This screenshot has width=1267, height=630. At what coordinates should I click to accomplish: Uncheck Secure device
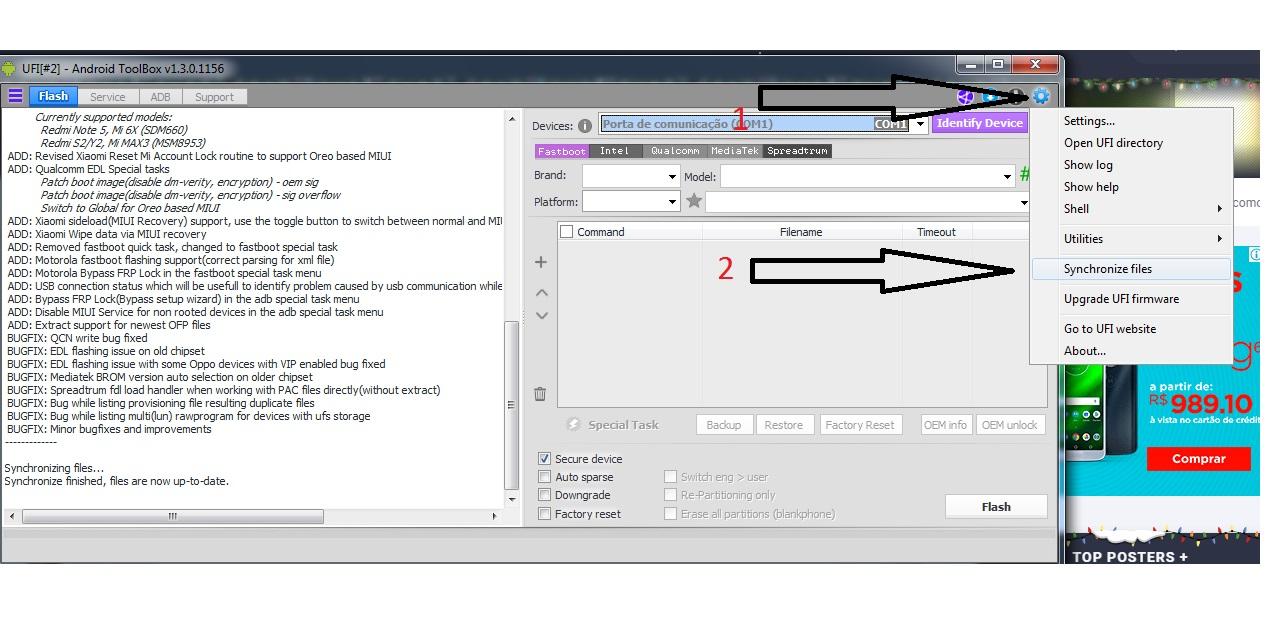coord(545,459)
